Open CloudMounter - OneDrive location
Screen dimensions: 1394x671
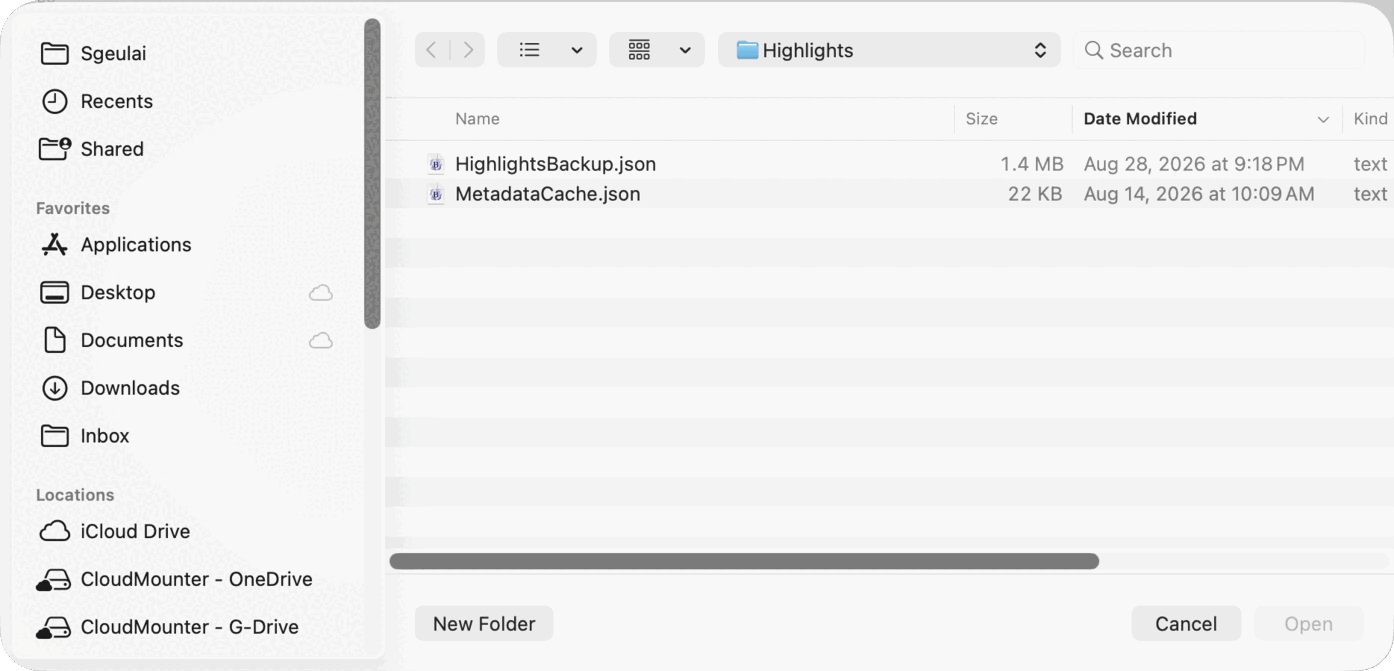click(x=174, y=579)
